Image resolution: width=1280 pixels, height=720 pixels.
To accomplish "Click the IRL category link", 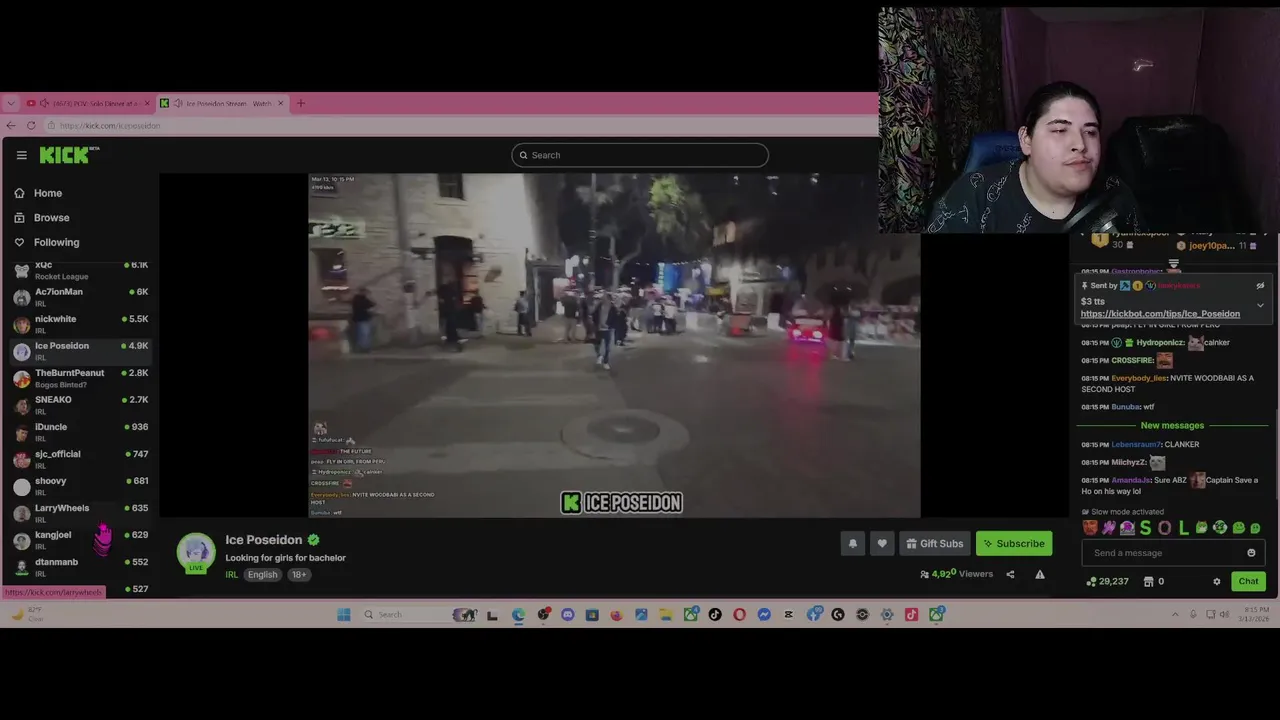I will coord(231,575).
